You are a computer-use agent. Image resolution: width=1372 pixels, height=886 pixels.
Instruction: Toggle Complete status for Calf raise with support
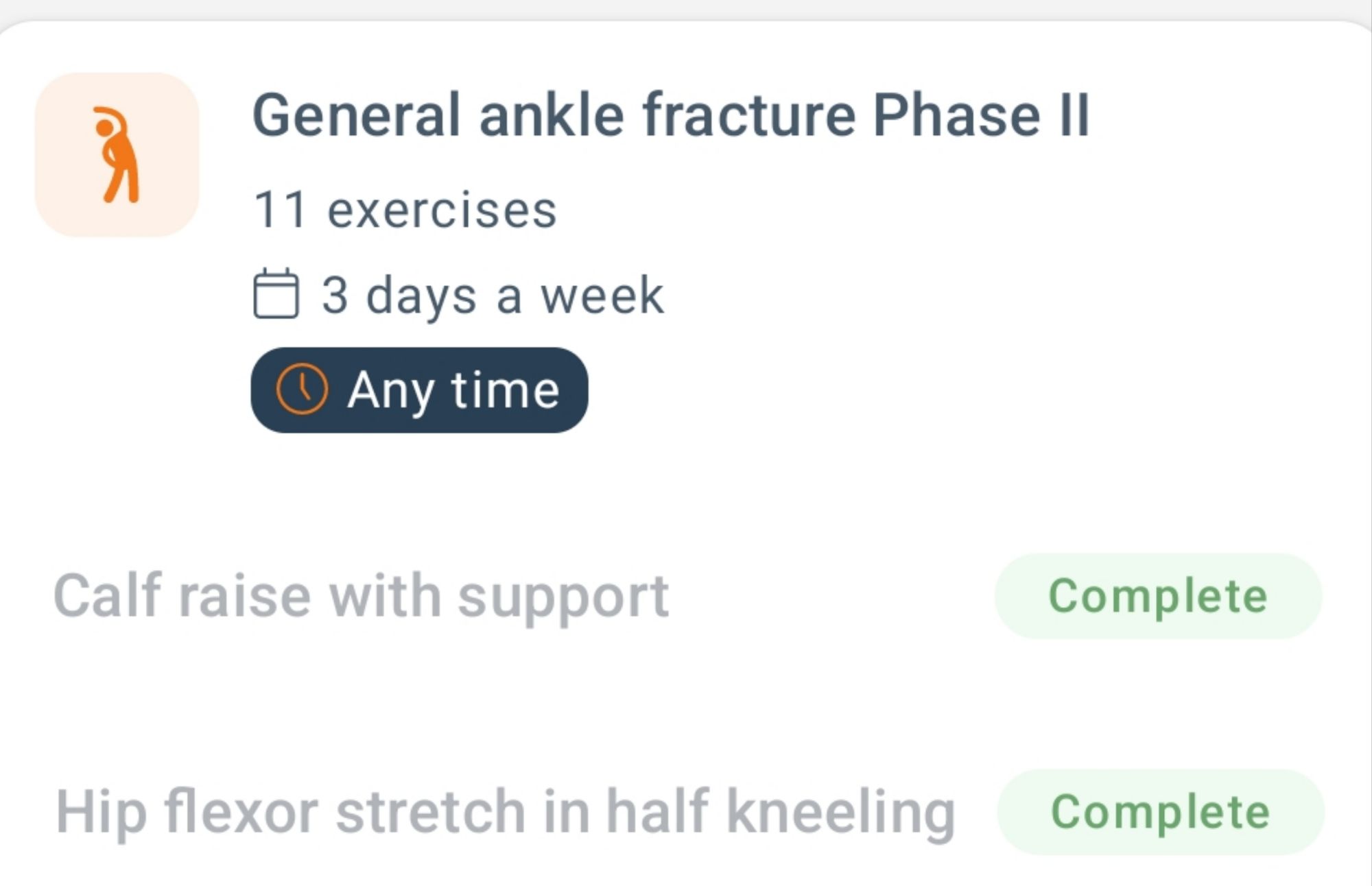coord(1158,596)
